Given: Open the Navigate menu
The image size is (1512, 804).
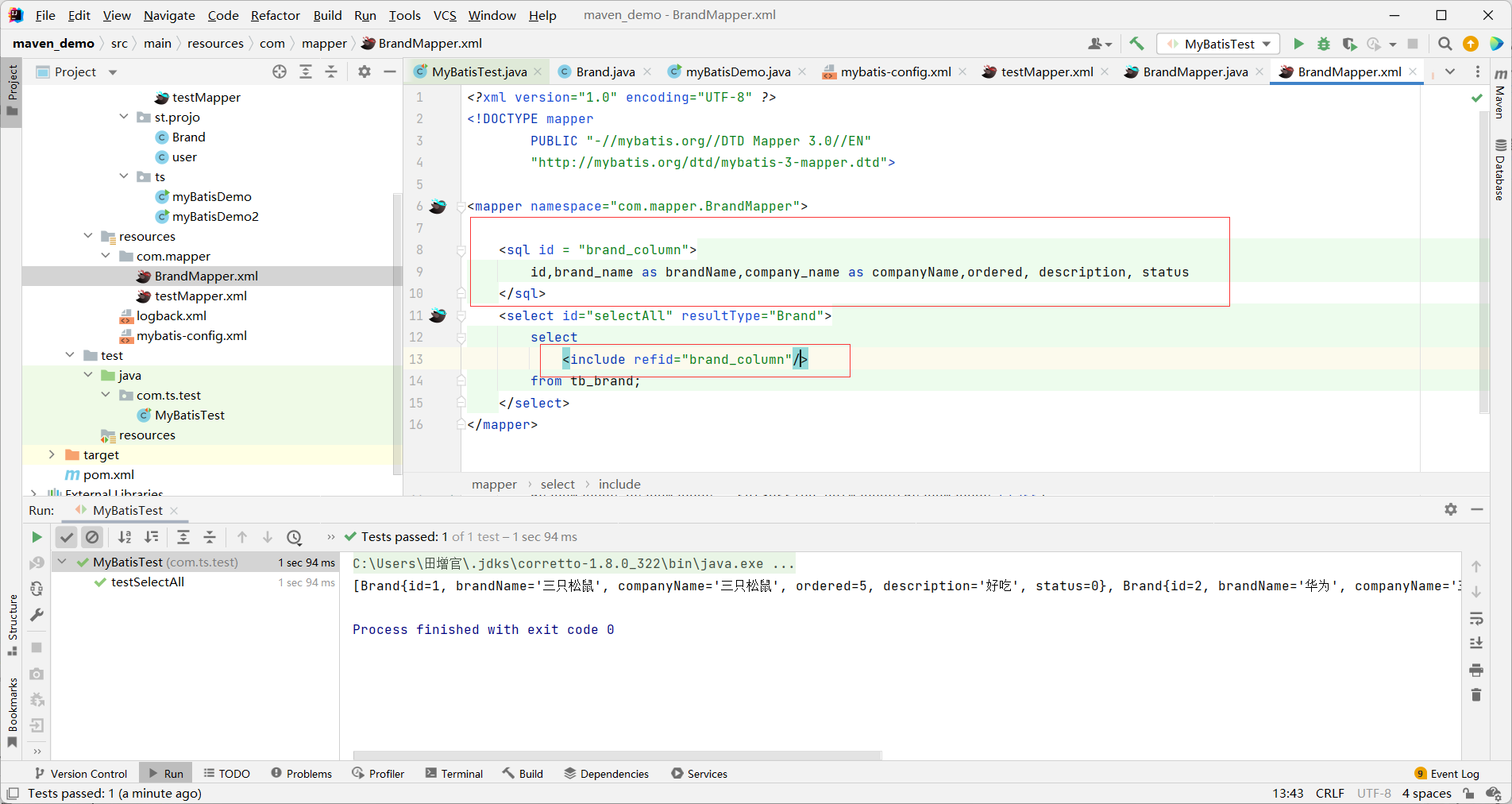Looking at the screenshot, I should click(169, 15).
